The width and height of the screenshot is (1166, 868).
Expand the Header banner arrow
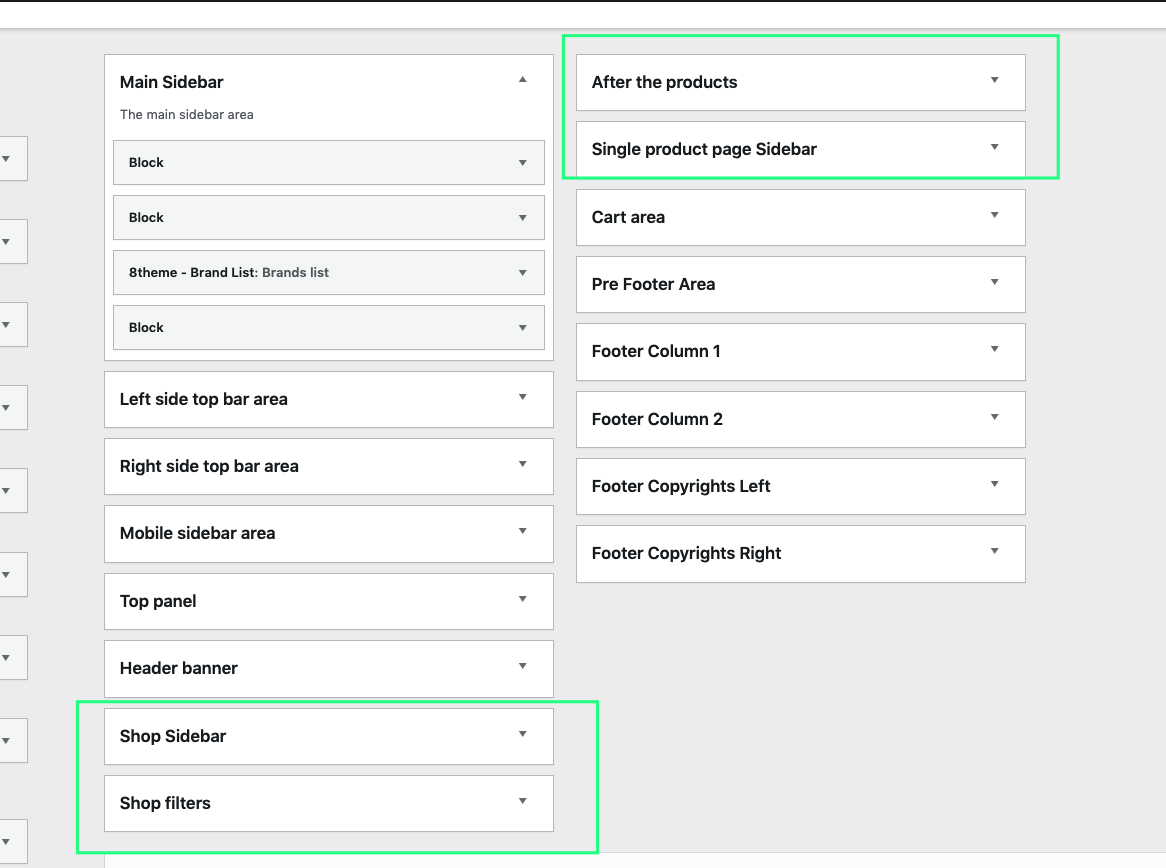(523, 666)
